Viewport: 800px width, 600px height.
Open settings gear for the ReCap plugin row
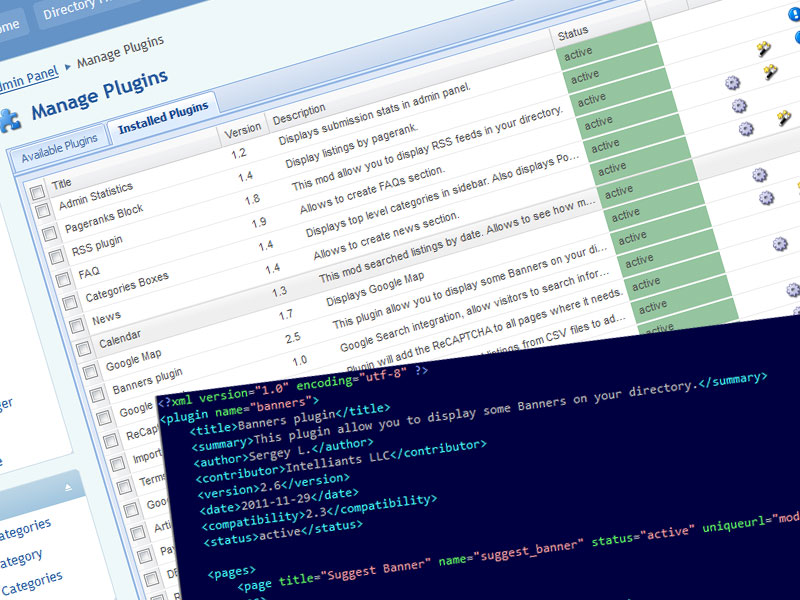pyautogui.click(x=780, y=244)
